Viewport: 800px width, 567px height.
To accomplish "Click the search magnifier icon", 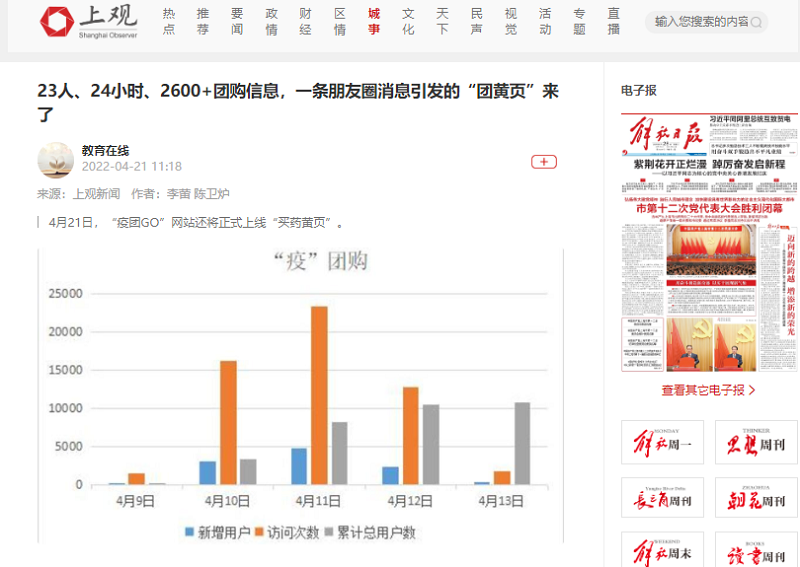I will [757, 21].
